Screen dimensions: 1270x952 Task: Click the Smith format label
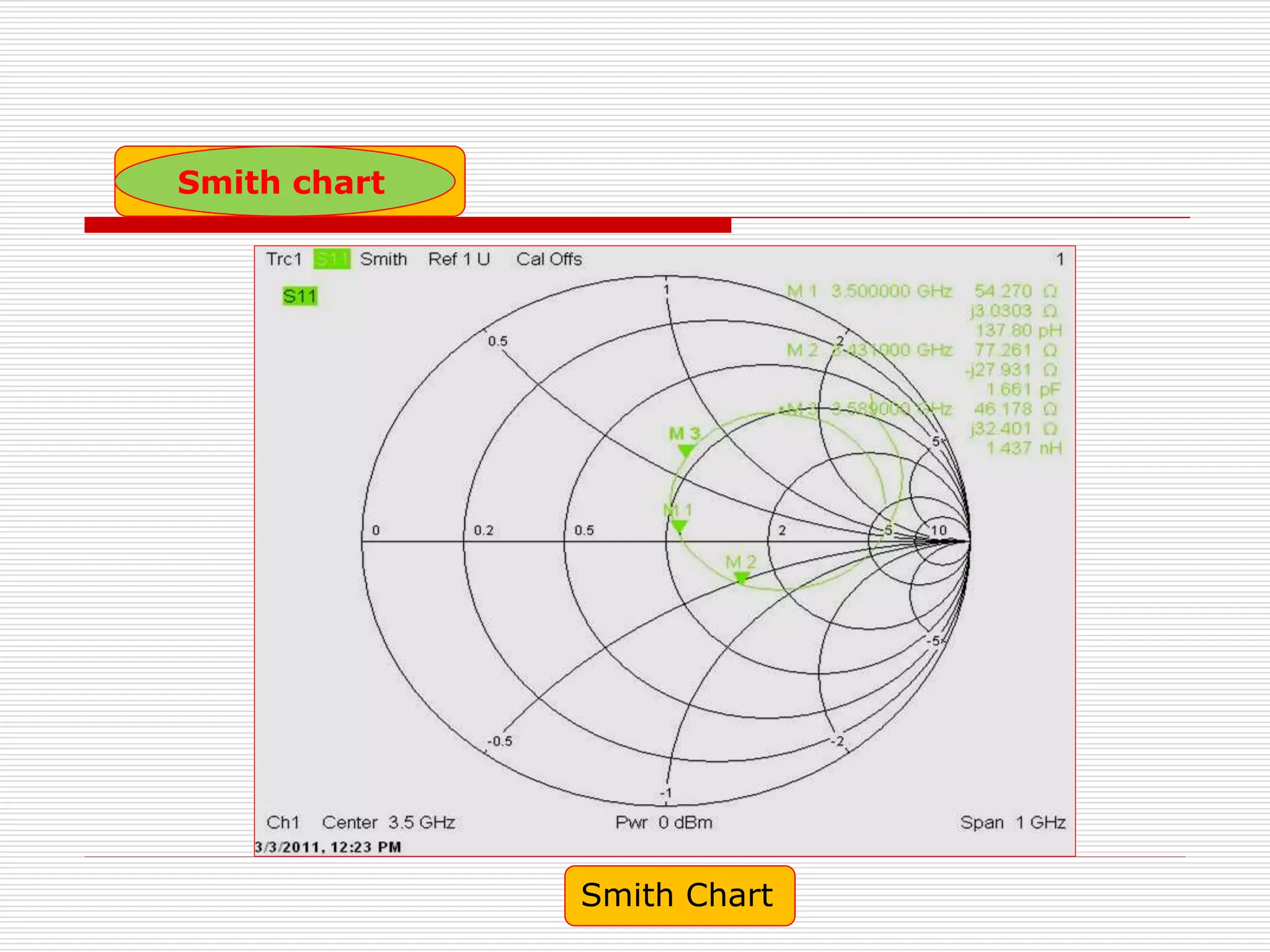[x=384, y=259]
